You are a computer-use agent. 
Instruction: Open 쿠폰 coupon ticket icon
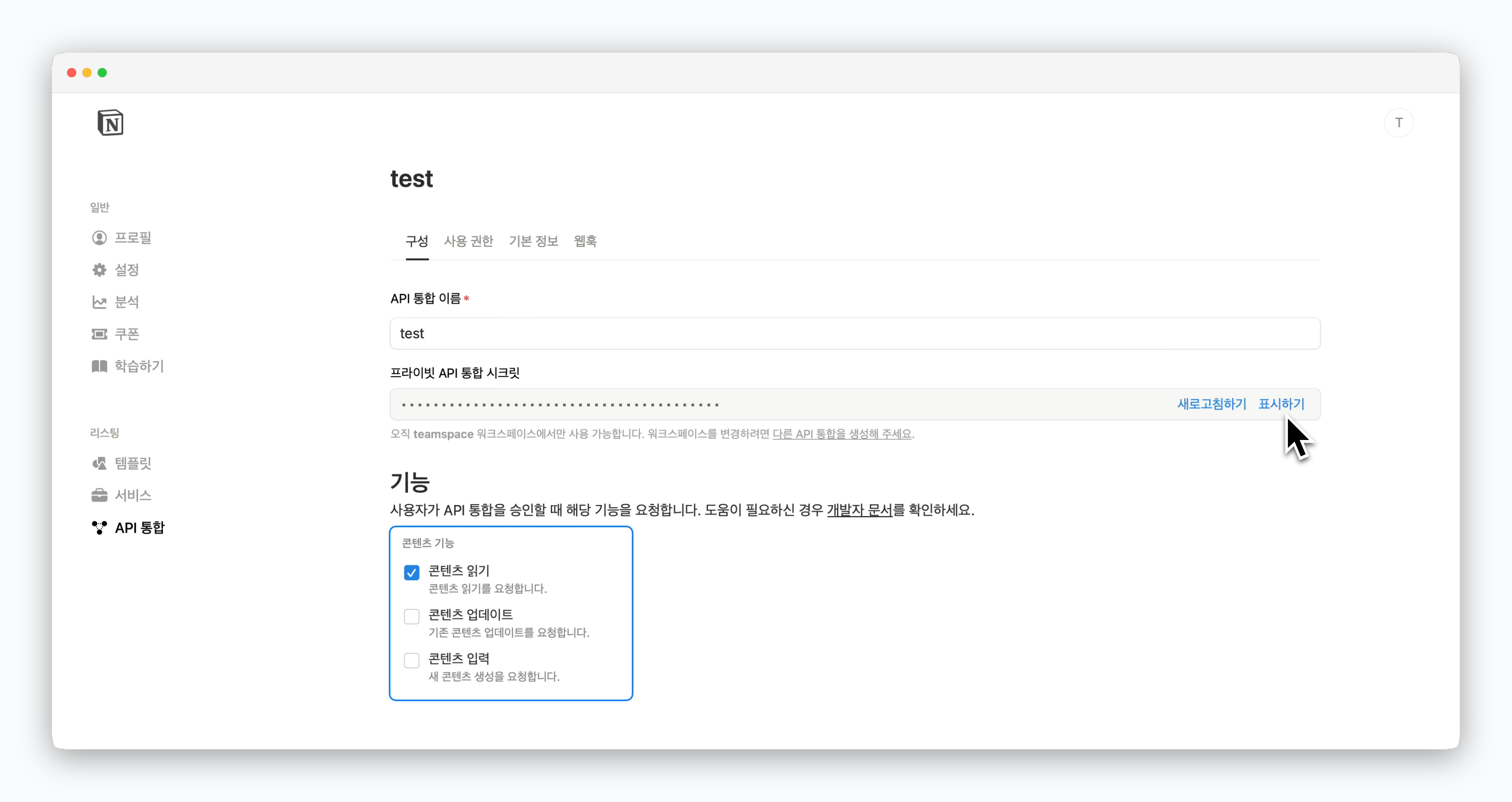(x=99, y=334)
